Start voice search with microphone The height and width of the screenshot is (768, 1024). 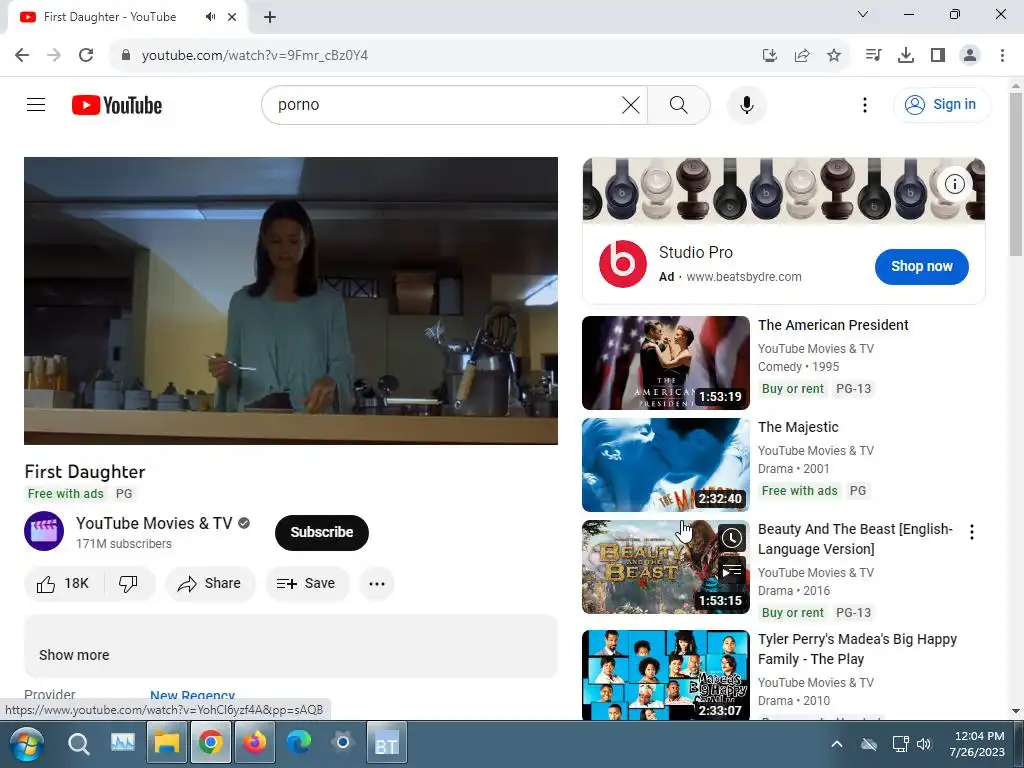[x=746, y=104]
